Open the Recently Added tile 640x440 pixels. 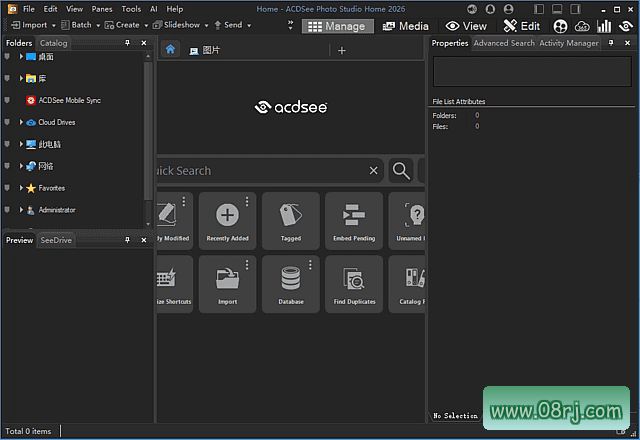click(x=227, y=220)
